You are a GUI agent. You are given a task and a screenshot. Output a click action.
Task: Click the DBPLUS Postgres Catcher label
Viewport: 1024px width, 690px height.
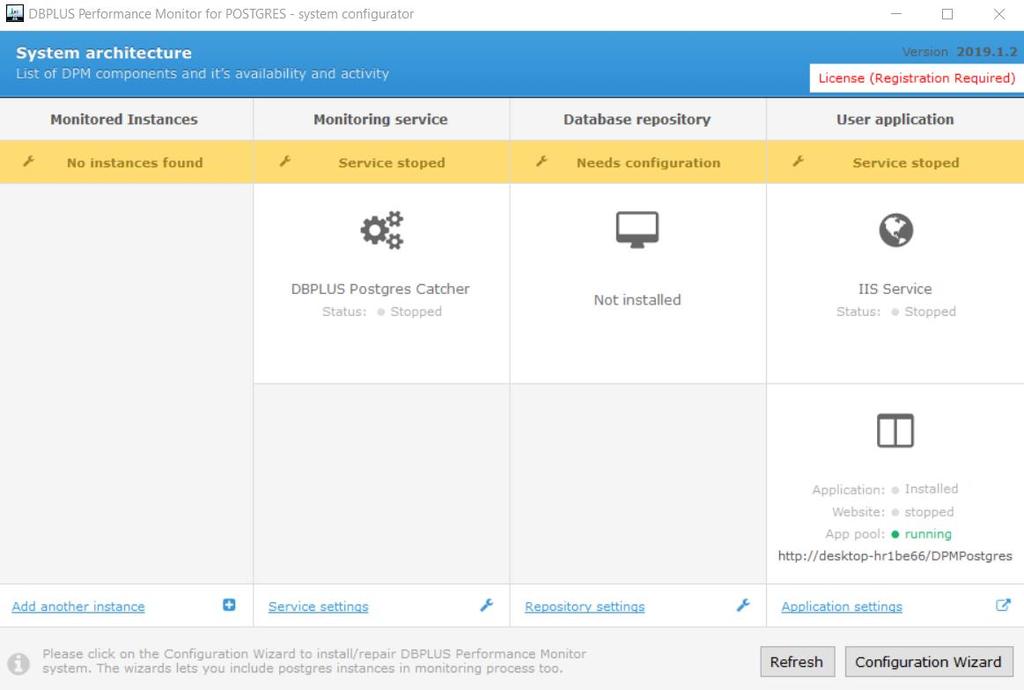[380, 289]
